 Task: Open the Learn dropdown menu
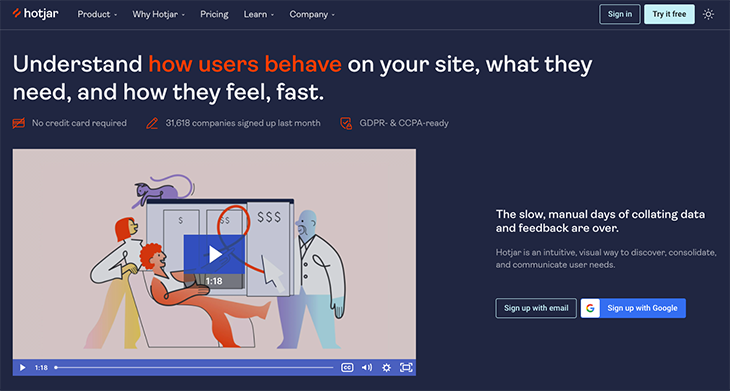pyautogui.click(x=259, y=14)
